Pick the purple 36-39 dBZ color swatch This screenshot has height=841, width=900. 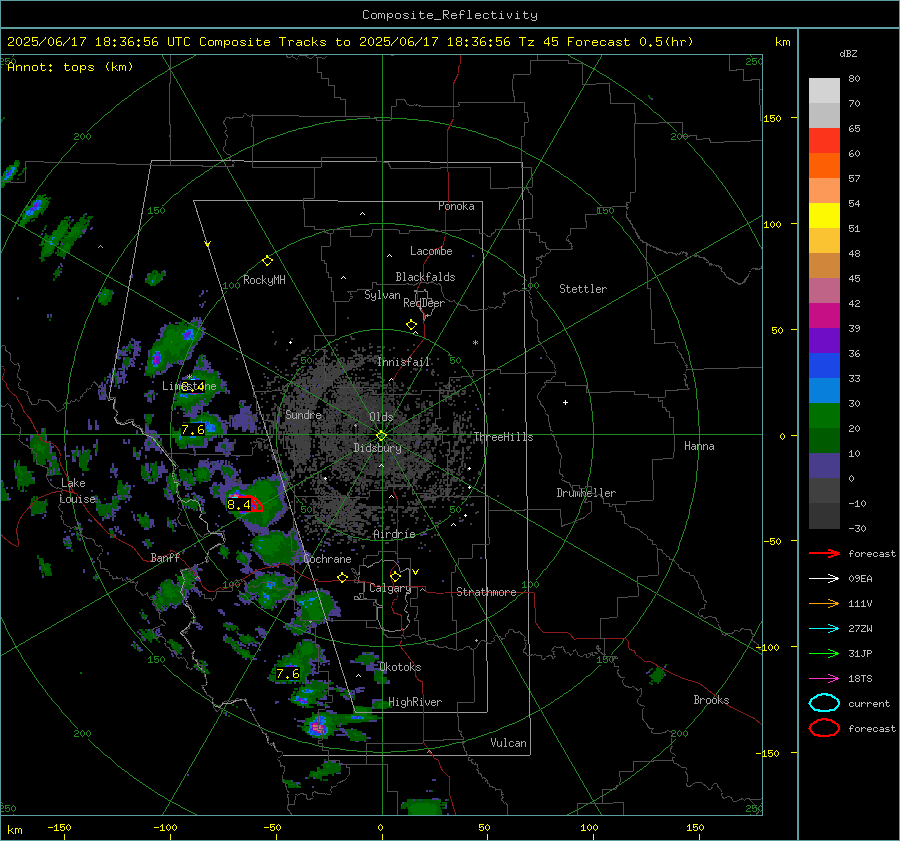824,341
